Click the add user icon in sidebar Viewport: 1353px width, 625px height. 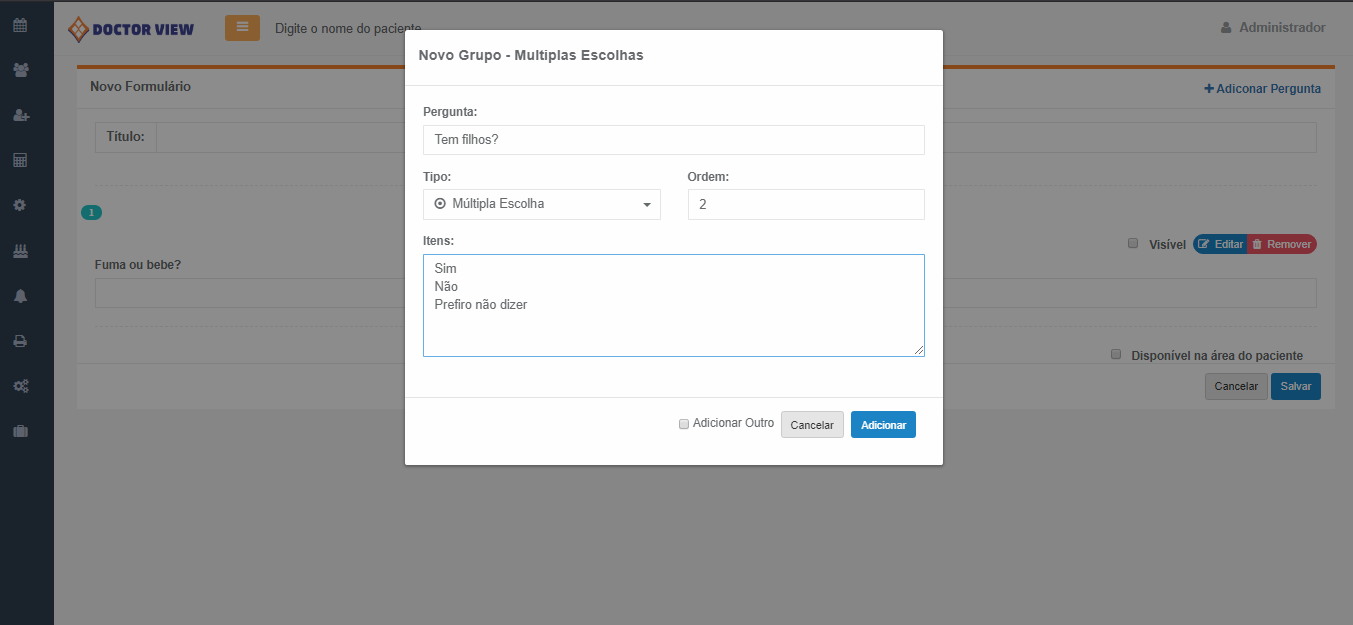(x=20, y=115)
